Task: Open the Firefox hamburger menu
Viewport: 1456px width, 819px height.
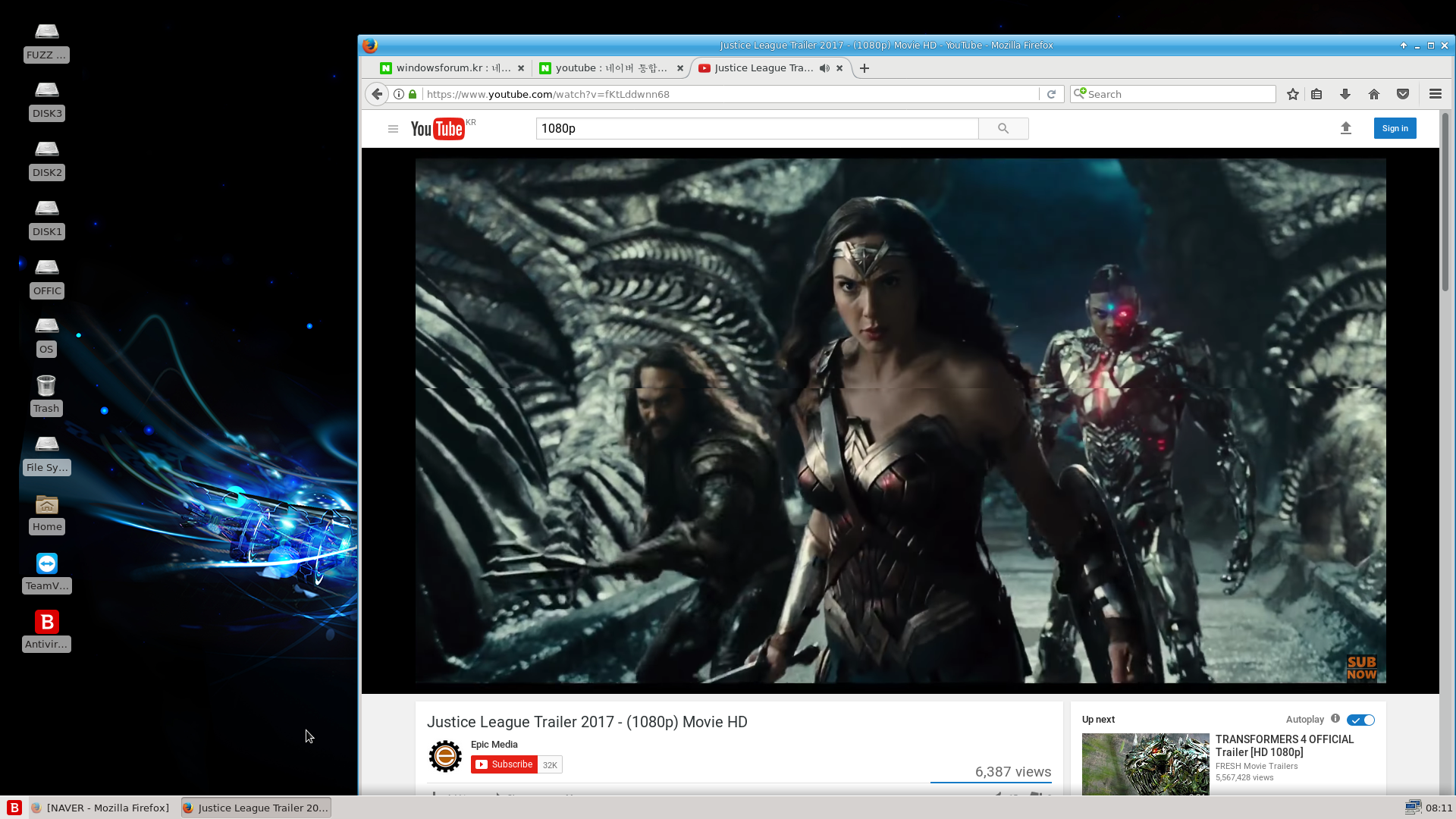Action: pos(1435,94)
